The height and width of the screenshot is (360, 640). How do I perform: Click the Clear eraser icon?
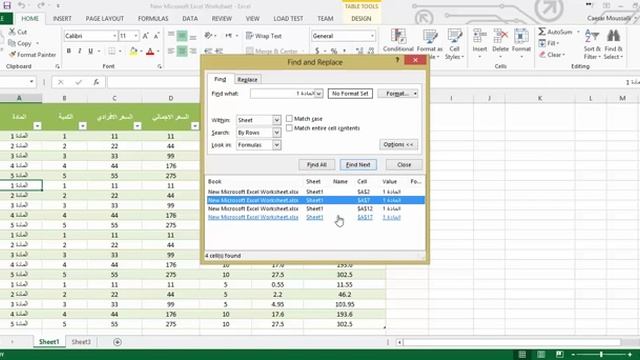pos(542,54)
